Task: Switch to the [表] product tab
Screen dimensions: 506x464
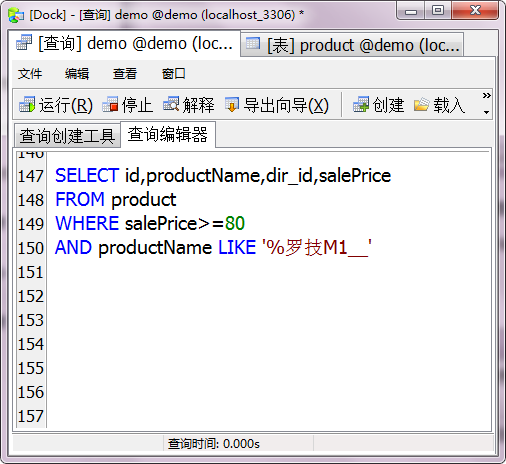Action: point(352,45)
